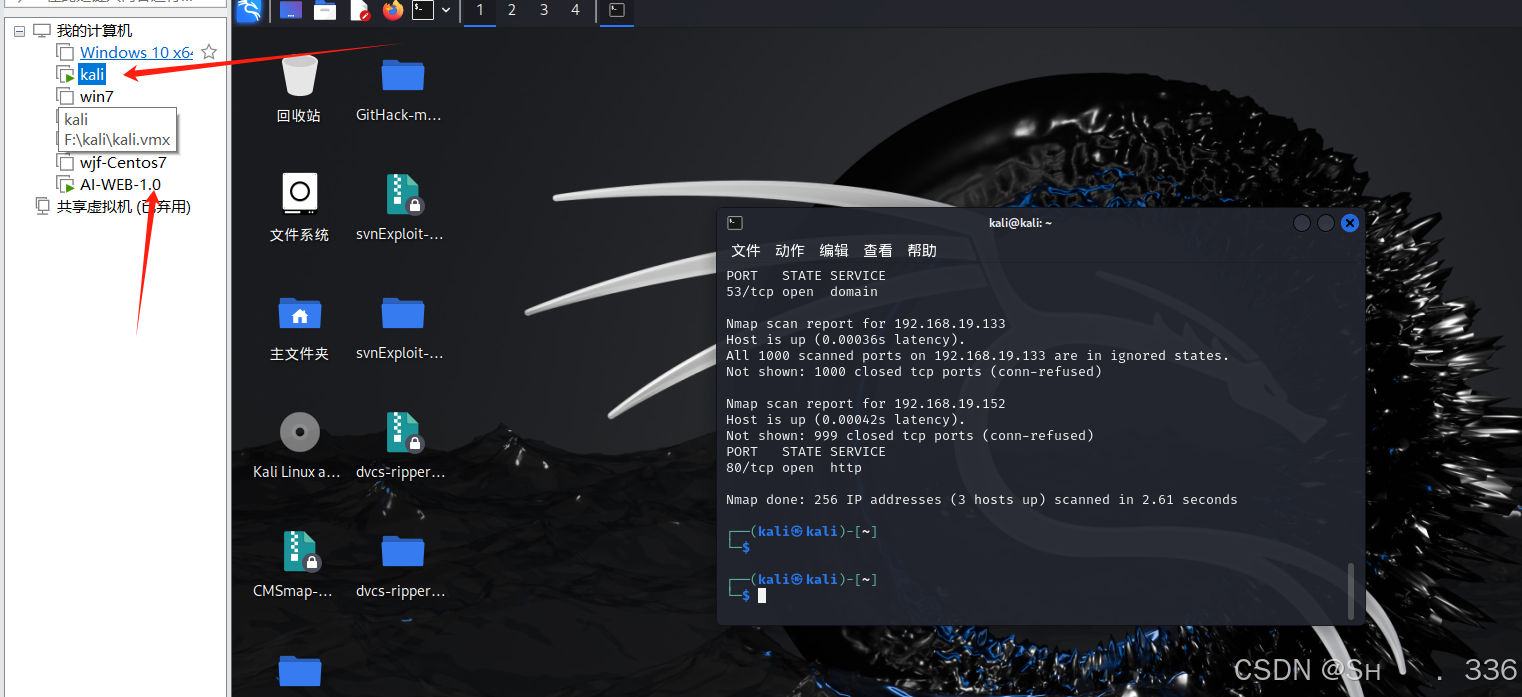Screen dimensions: 1522x697
Task: Minimize the kali@kali terminal window
Action: [x=1302, y=223]
